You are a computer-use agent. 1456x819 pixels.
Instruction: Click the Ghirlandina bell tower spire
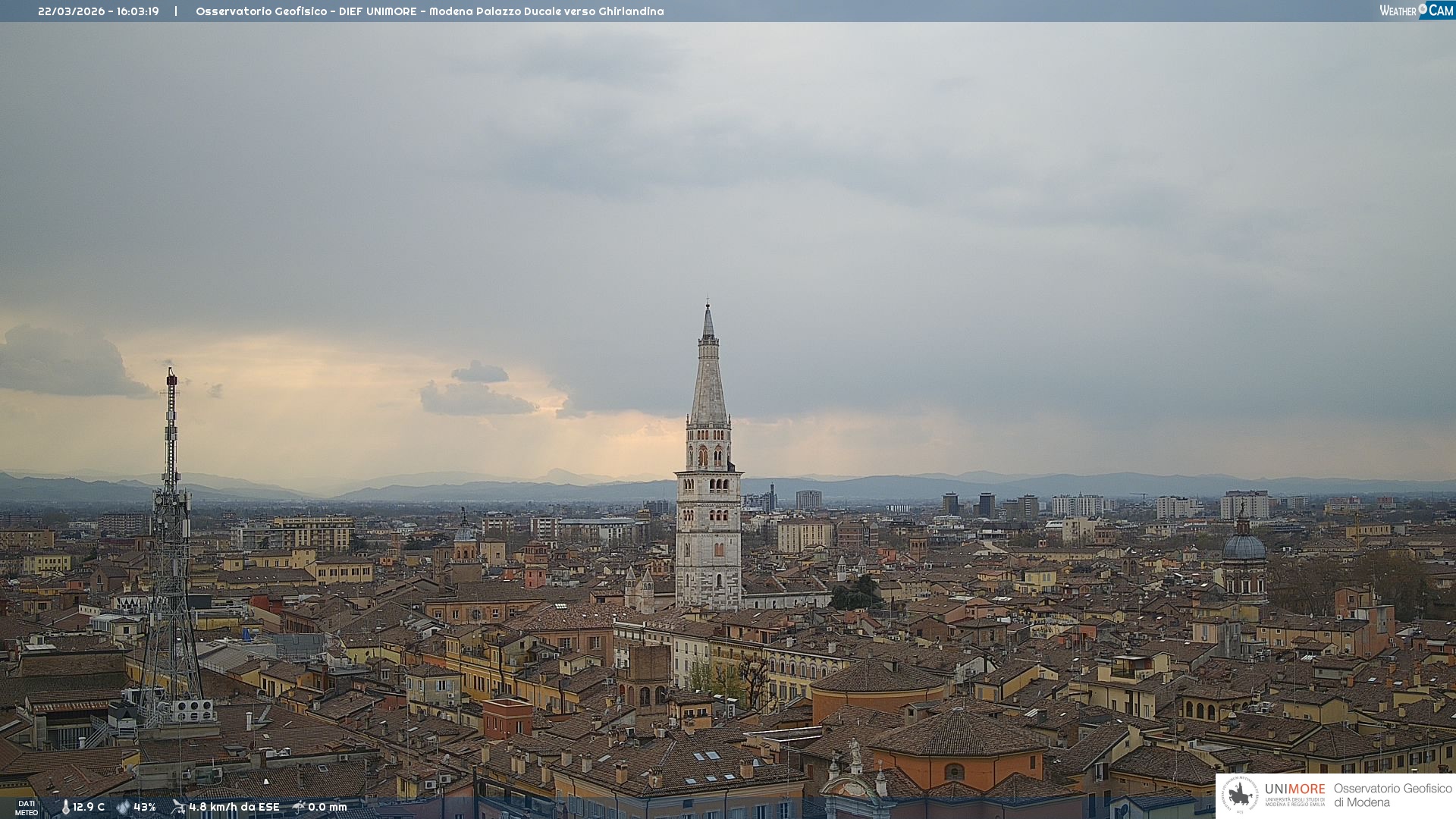point(708,379)
